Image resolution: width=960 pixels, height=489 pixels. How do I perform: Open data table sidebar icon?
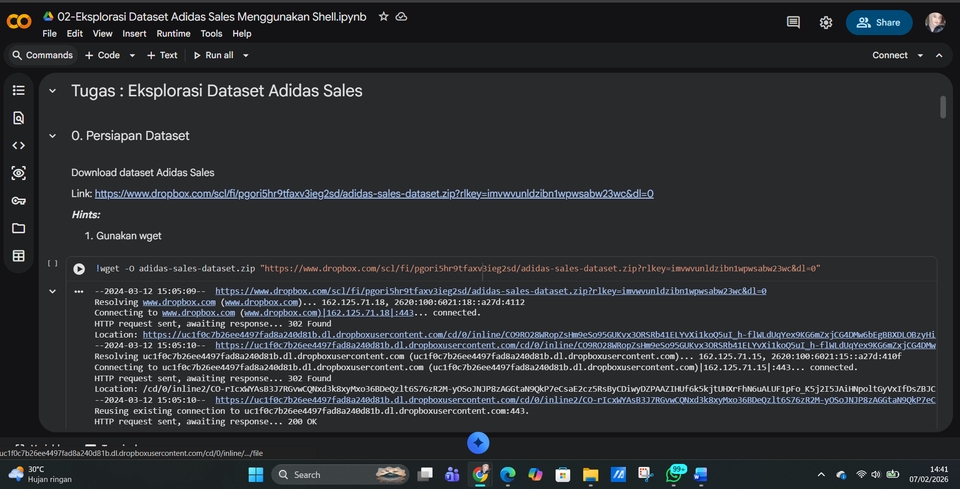tap(18, 256)
